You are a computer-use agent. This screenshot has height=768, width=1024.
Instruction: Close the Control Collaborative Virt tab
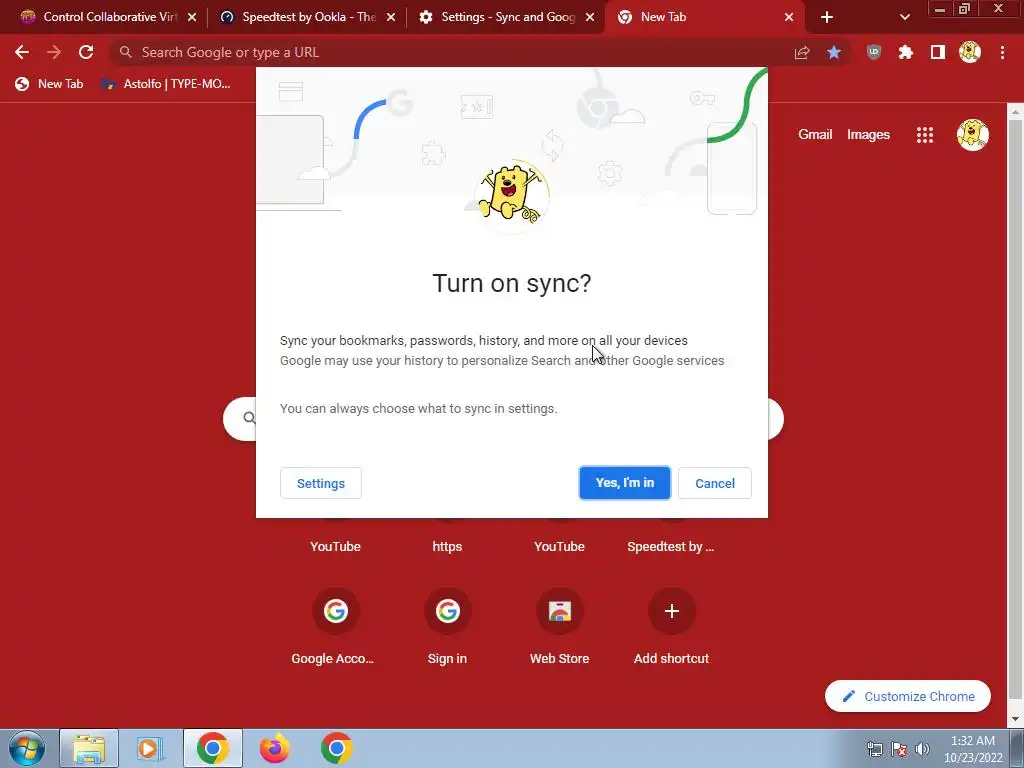192,17
